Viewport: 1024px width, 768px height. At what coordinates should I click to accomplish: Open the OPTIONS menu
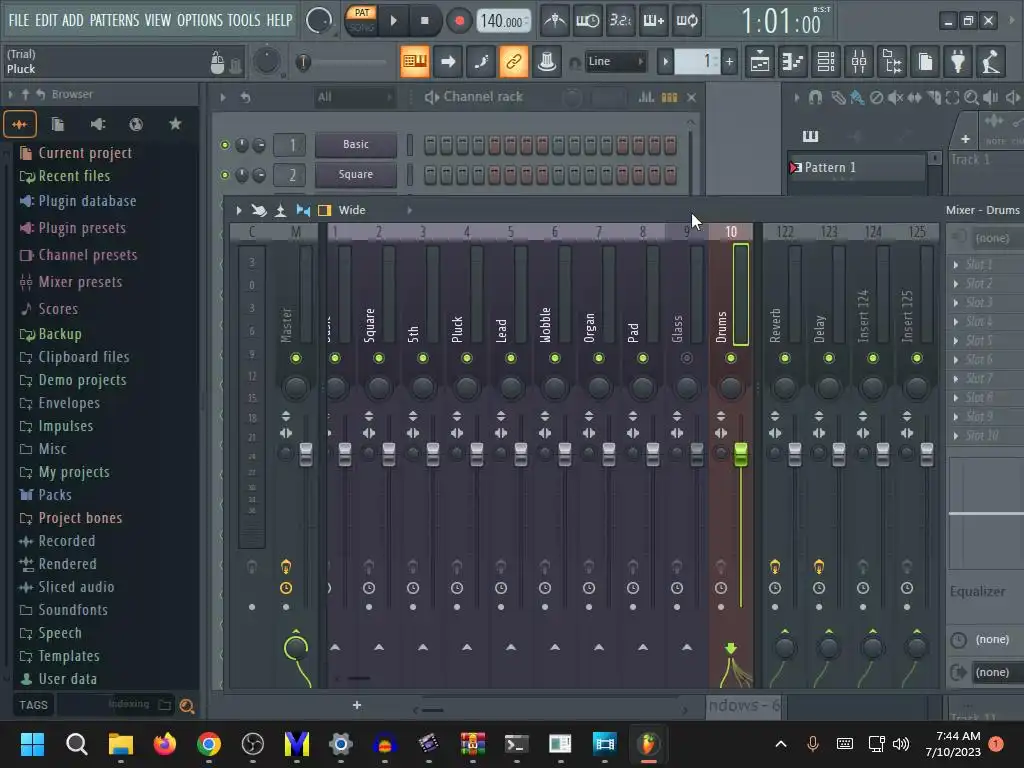coord(200,20)
